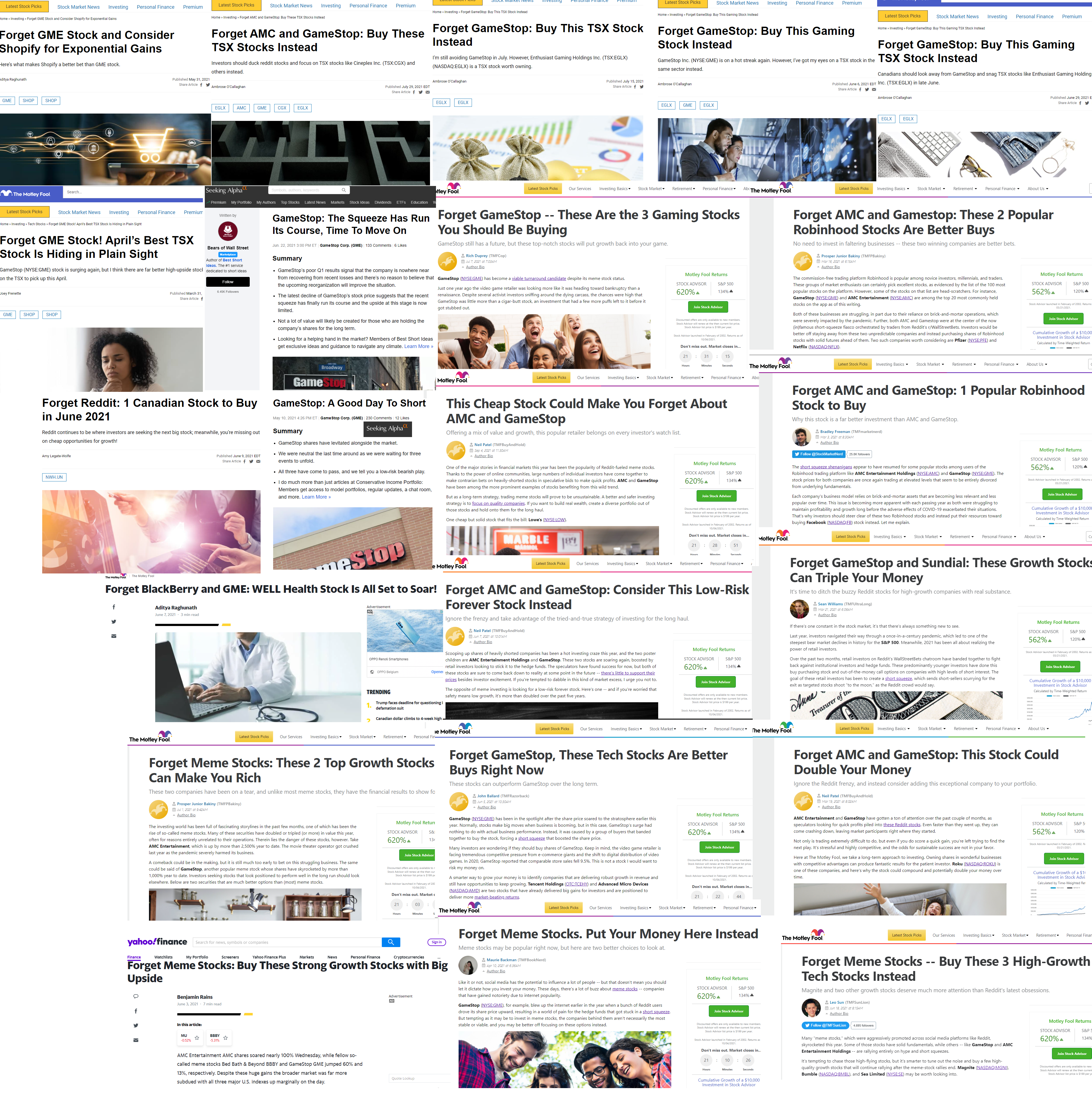Open the Screeners tab in Yahoo Finance
The image size is (1092, 1093).
click(230, 957)
